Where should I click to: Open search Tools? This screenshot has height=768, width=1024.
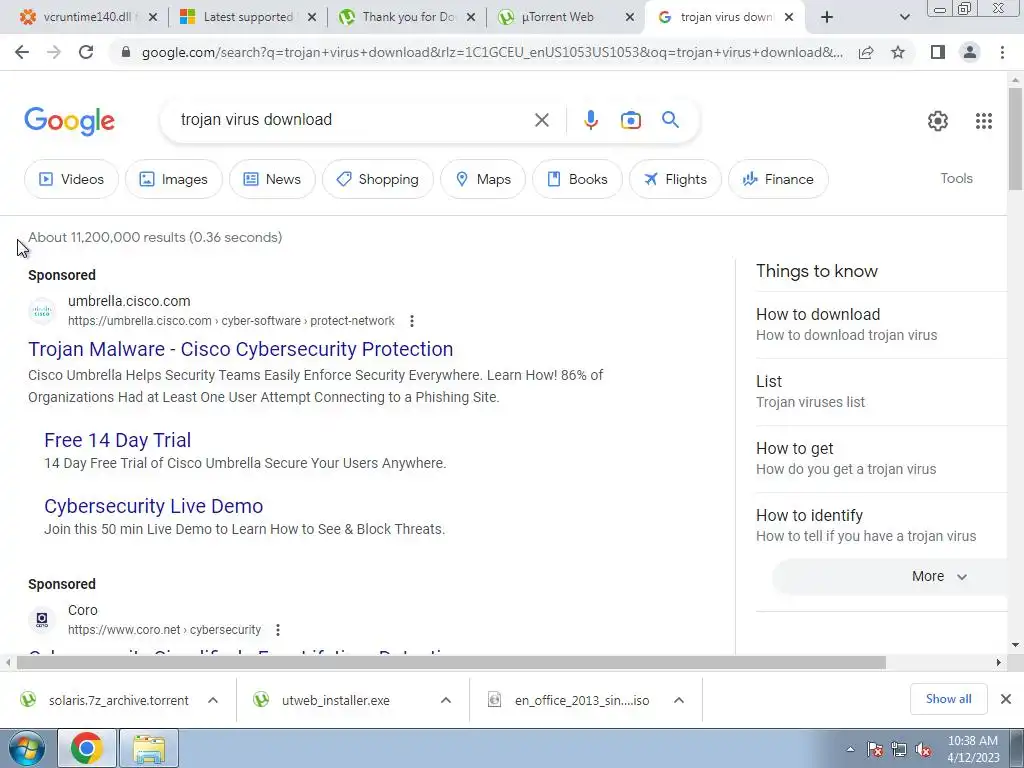tap(956, 178)
